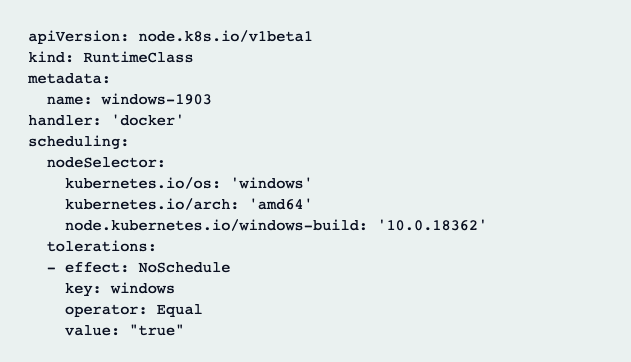Click the 'windows' os value
631x362 pixels.
(271, 183)
